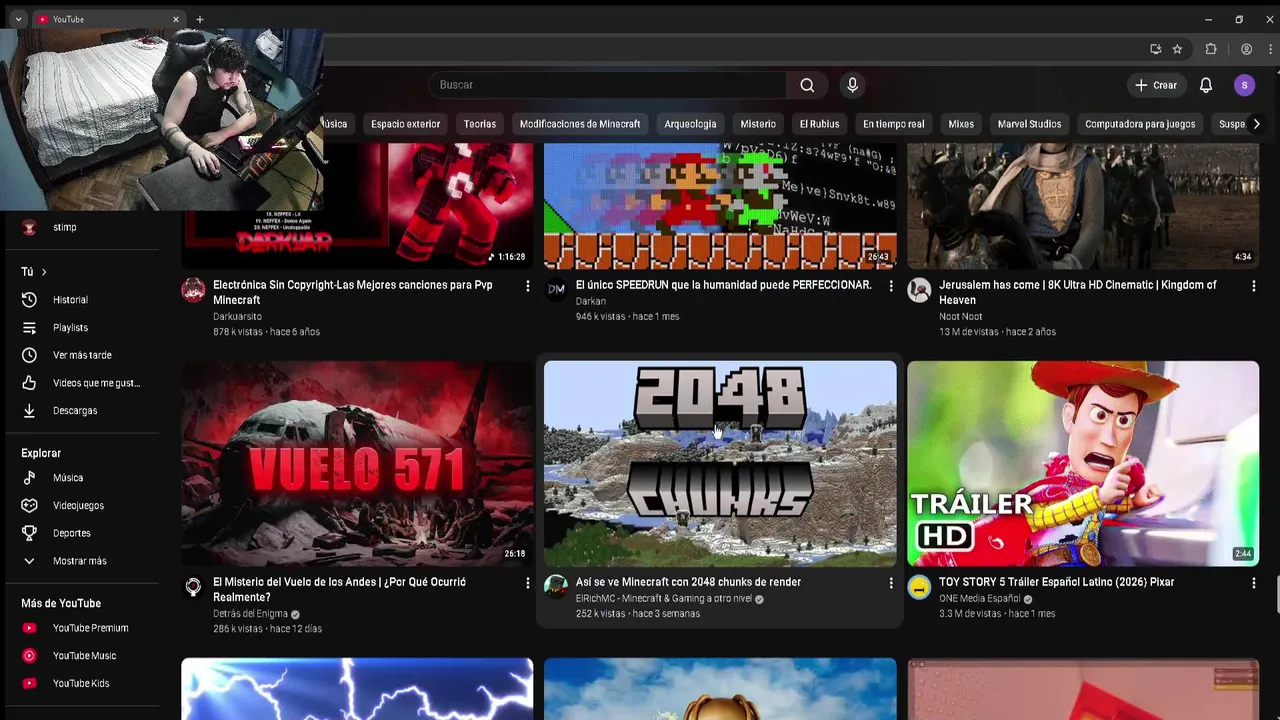
Task: Open the account avatar menu
Action: pyautogui.click(x=1244, y=85)
